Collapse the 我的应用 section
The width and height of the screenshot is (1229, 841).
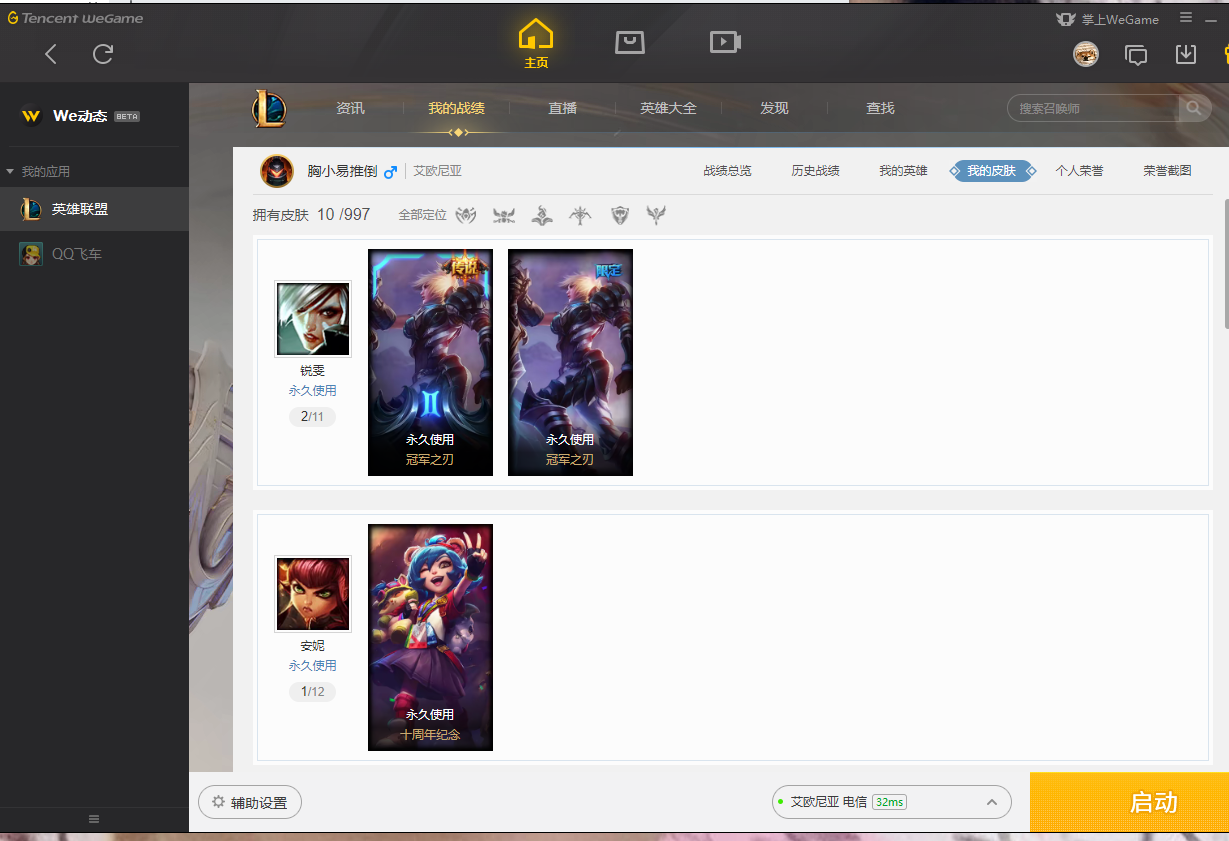pyautogui.click(x=38, y=172)
